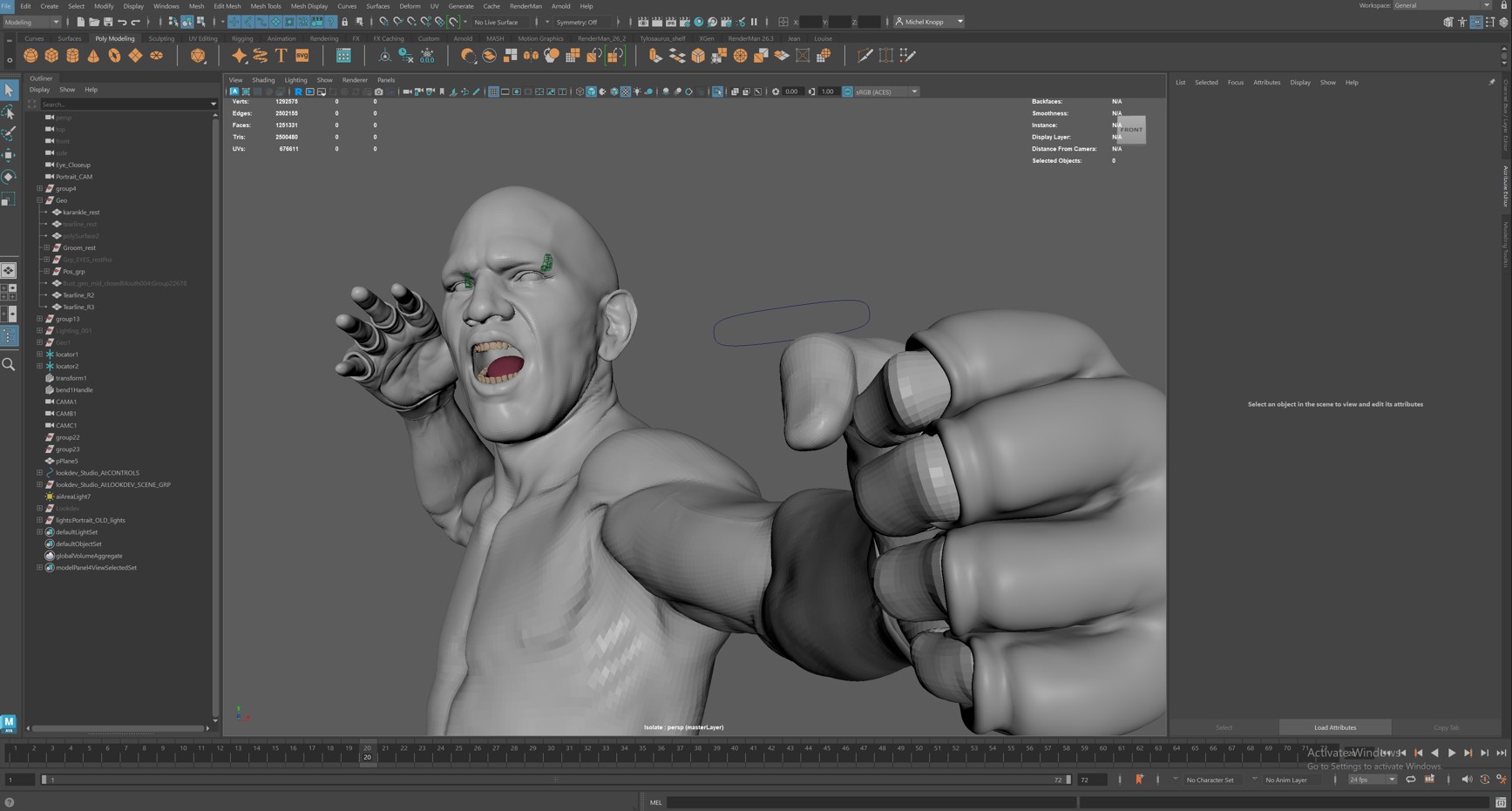1512x811 pixels.
Task: Open the Modeling menu set dropdown
Action: [x=32, y=22]
